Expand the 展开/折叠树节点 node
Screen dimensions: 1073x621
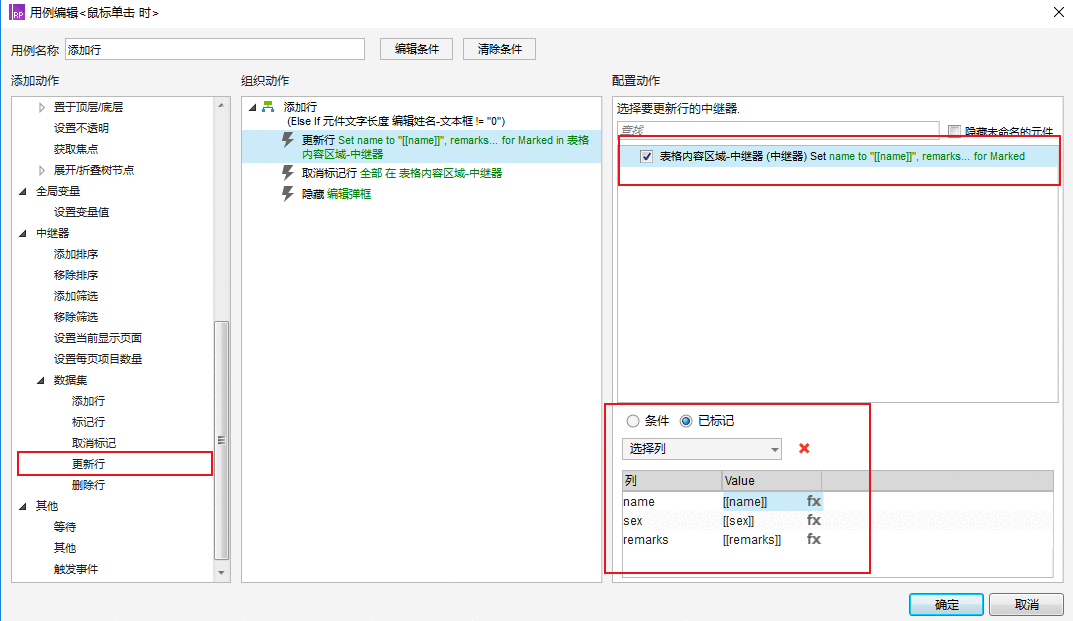[41, 170]
